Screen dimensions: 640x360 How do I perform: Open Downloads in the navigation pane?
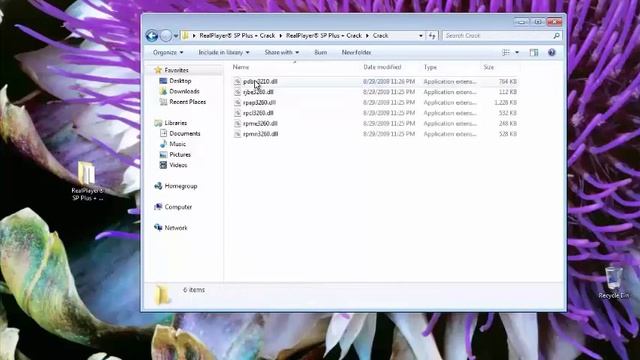click(184, 91)
